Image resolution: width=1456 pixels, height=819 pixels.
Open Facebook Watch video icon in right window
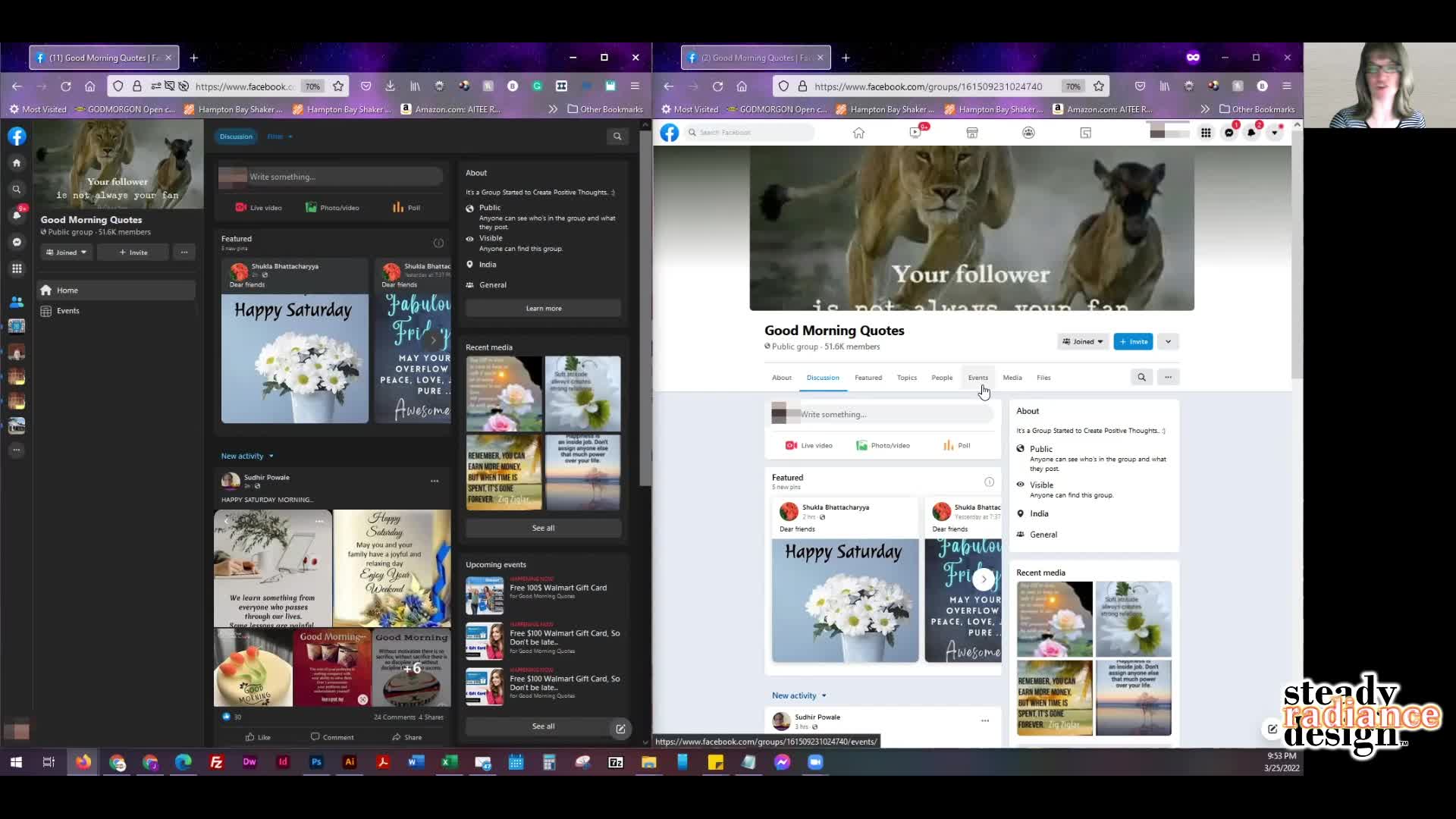915,133
